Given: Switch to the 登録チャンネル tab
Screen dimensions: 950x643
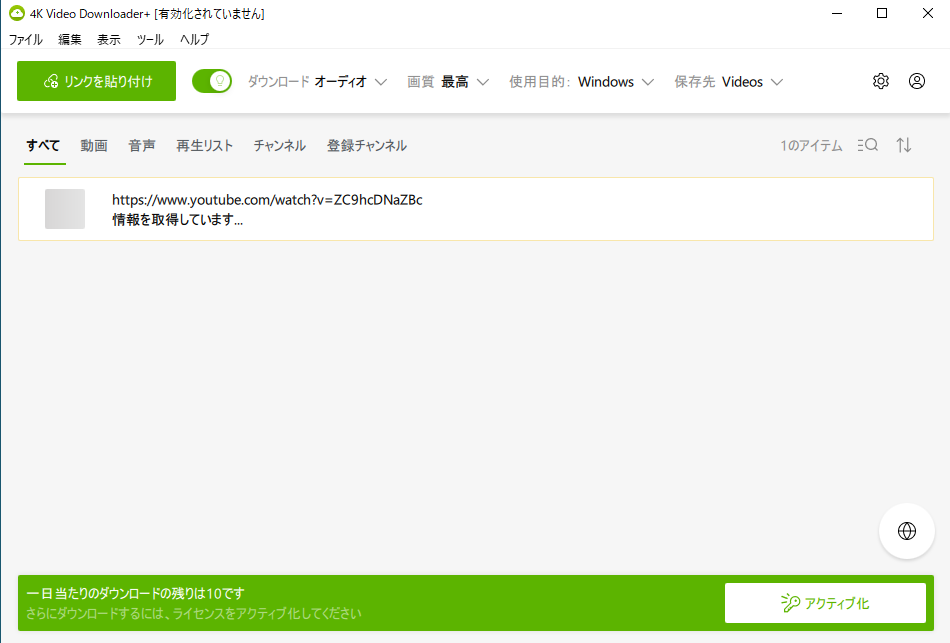Looking at the screenshot, I should point(367,145).
